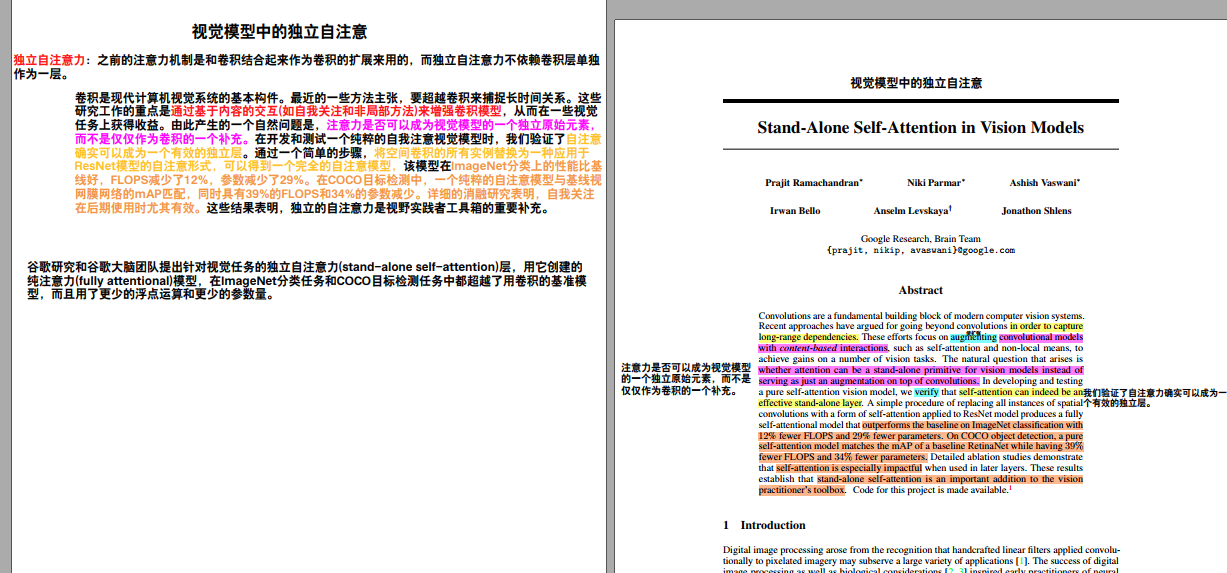Click the right margin annotation 我们验证了自注意力确实可以成为一

pyautogui.click(x=1155, y=392)
